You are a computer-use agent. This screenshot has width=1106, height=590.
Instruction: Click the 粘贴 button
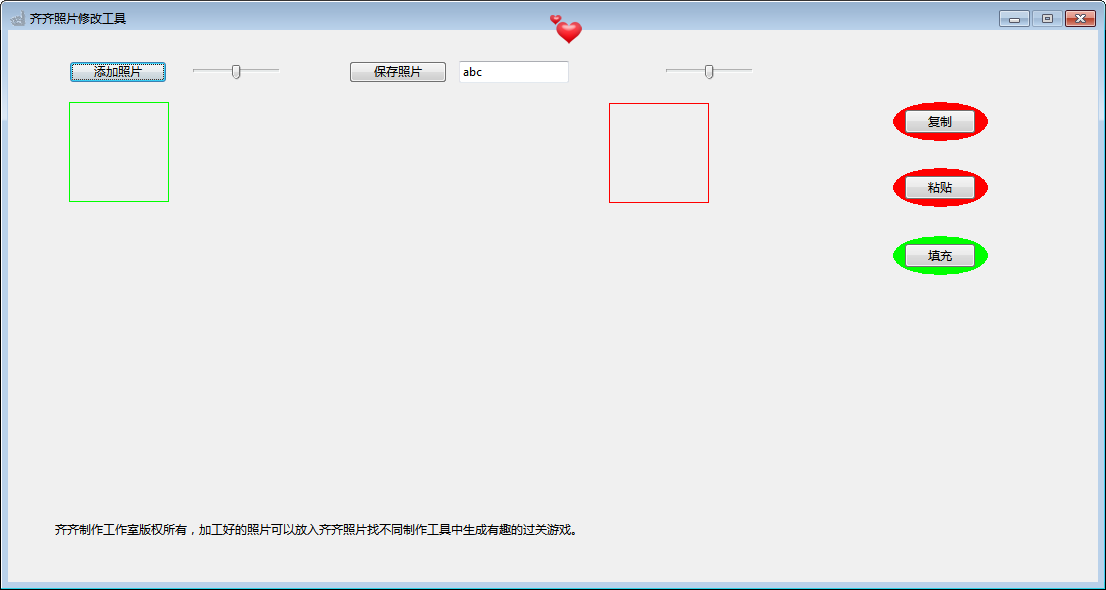[x=940, y=188]
